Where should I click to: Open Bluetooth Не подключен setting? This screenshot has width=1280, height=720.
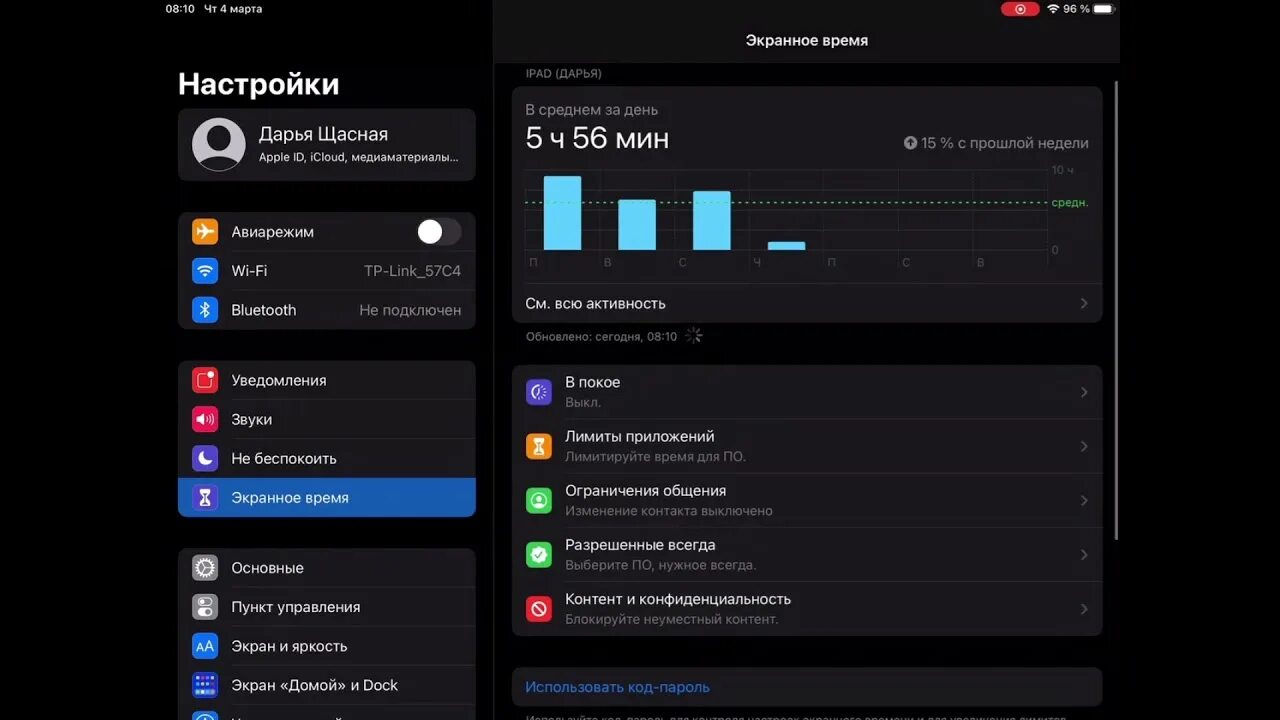click(327, 310)
